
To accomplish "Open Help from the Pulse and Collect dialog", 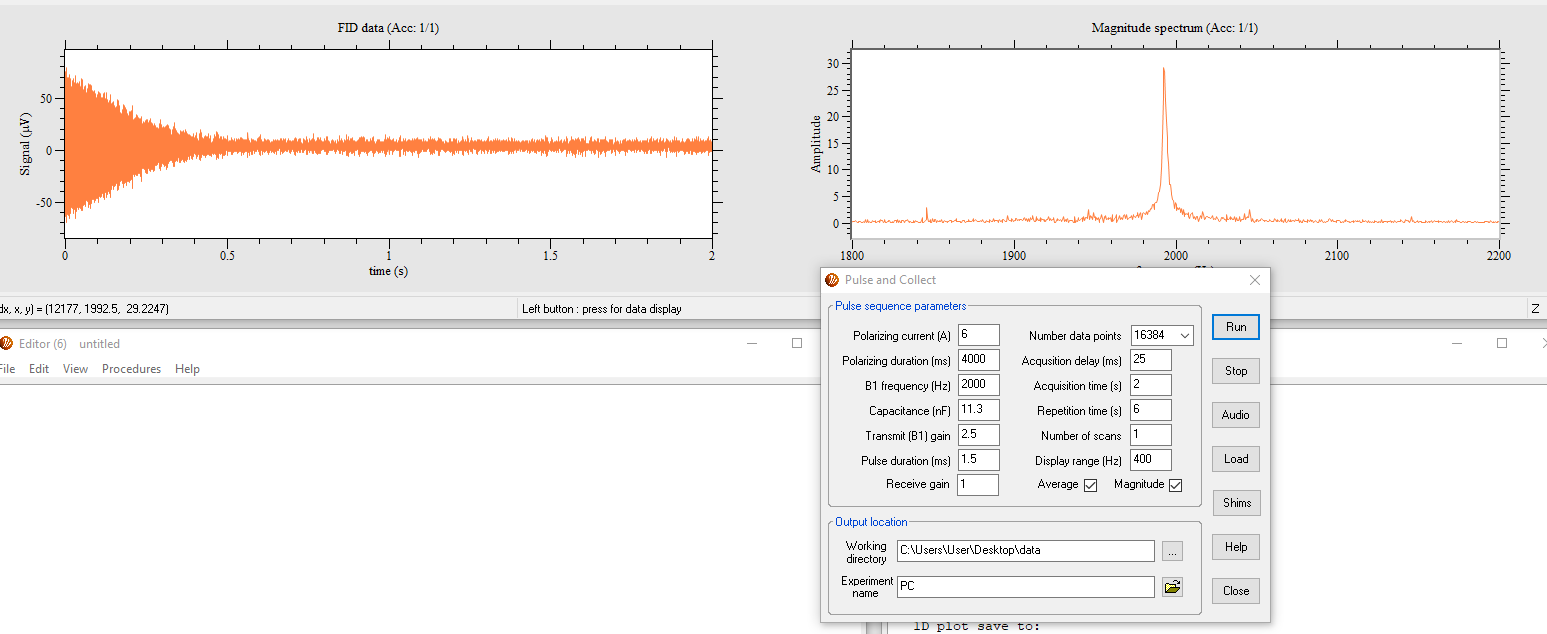I will (1235, 546).
